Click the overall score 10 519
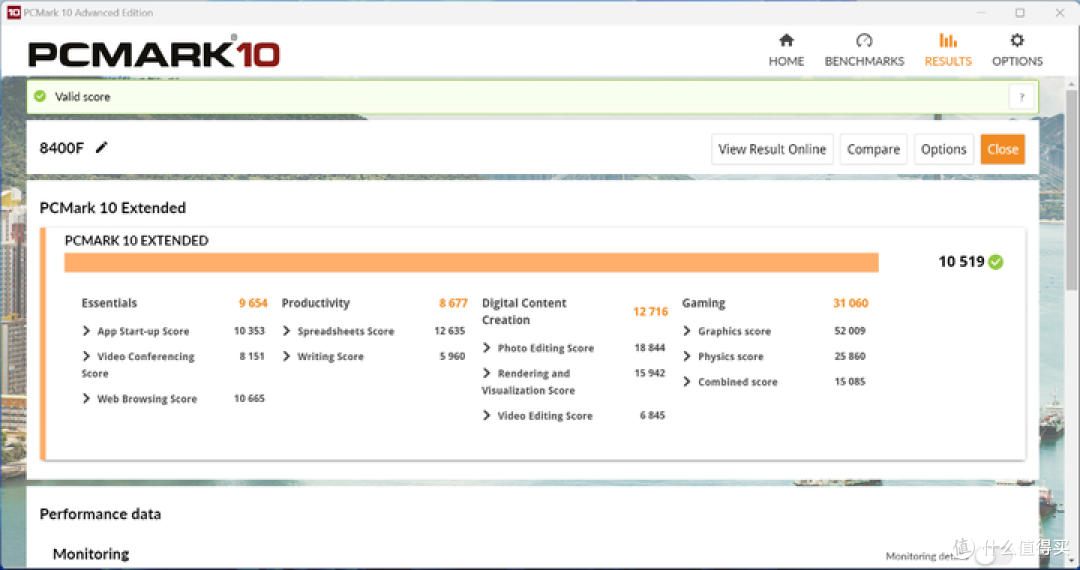The image size is (1080, 570). [961, 262]
